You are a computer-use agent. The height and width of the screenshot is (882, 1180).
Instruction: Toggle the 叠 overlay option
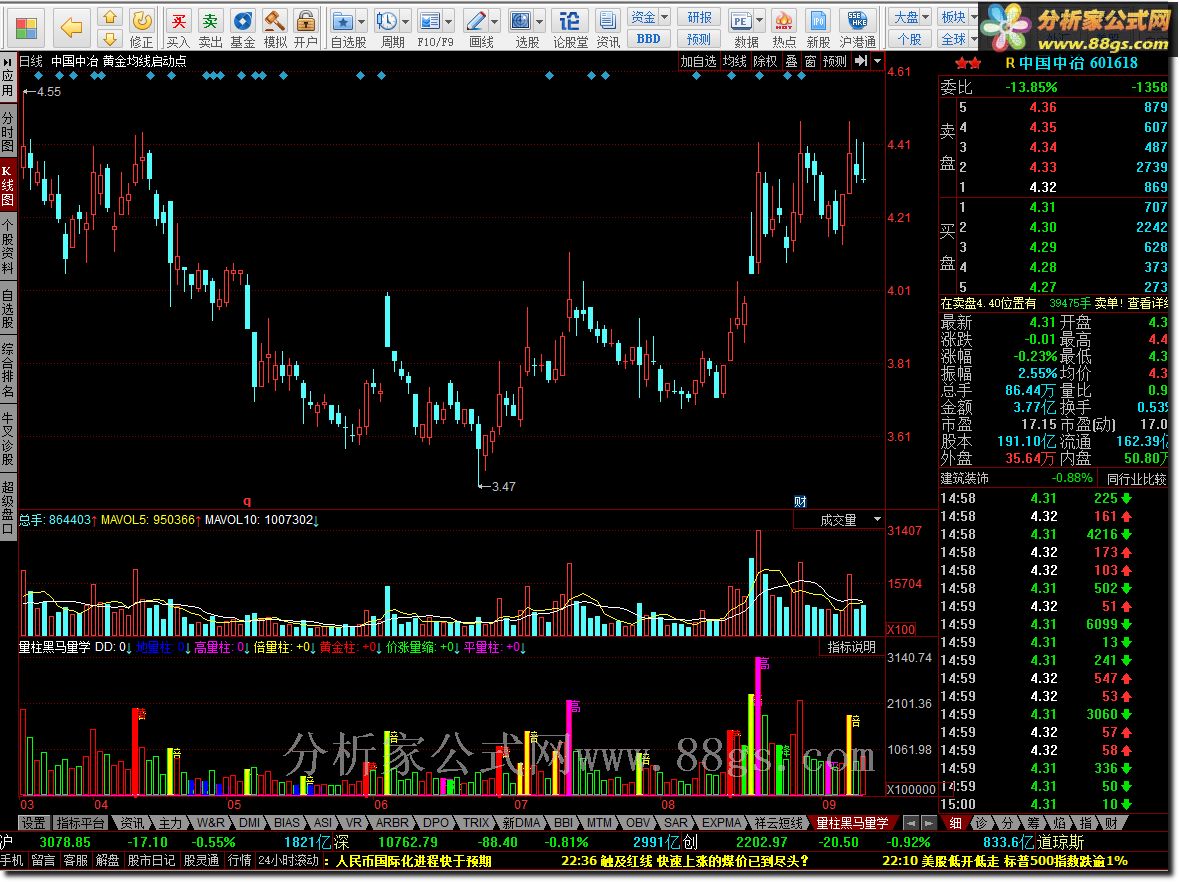pos(792,61)
